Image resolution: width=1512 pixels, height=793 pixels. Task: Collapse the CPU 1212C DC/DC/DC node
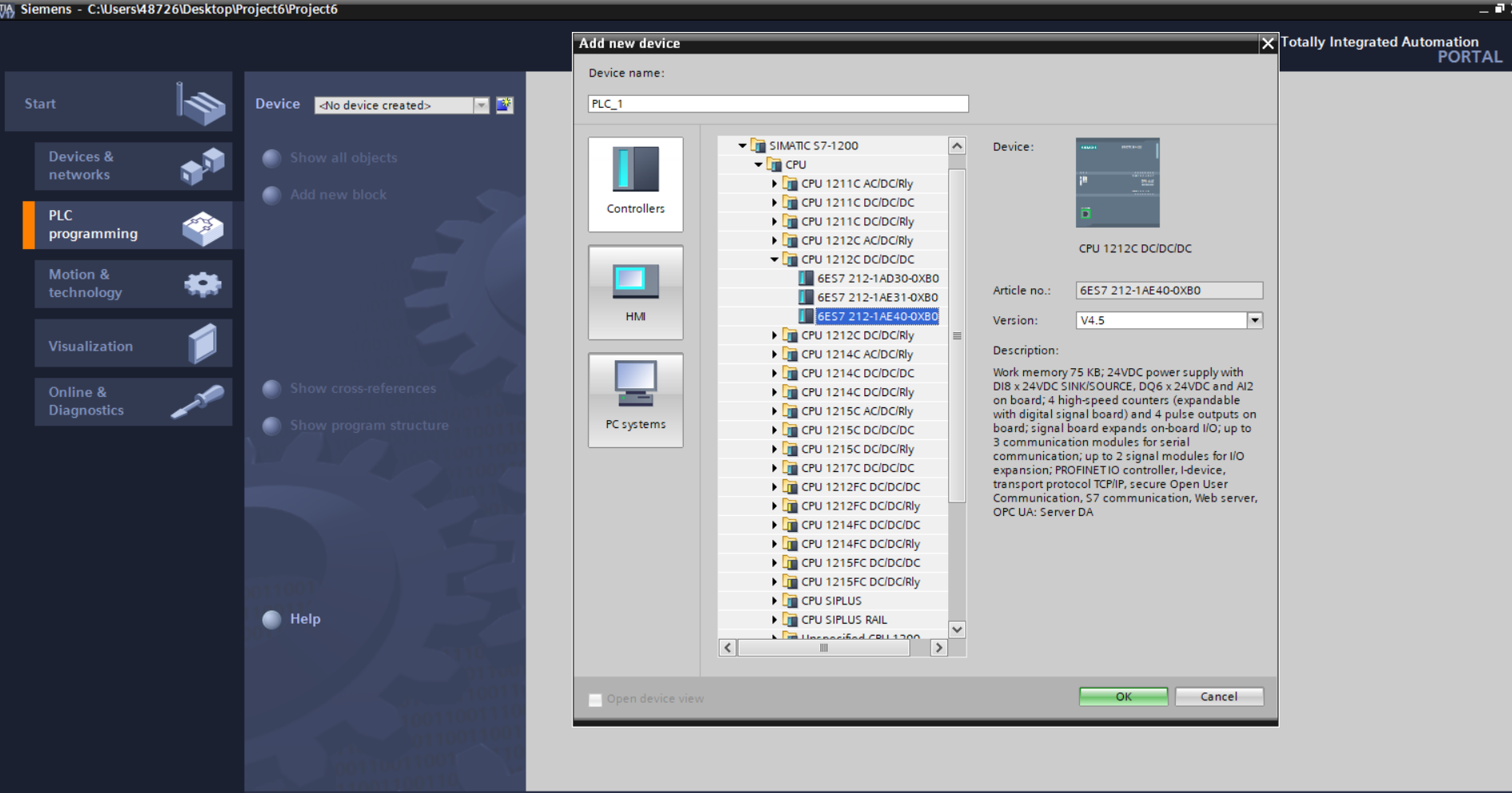pyautogui.click(x=774, y=260)
